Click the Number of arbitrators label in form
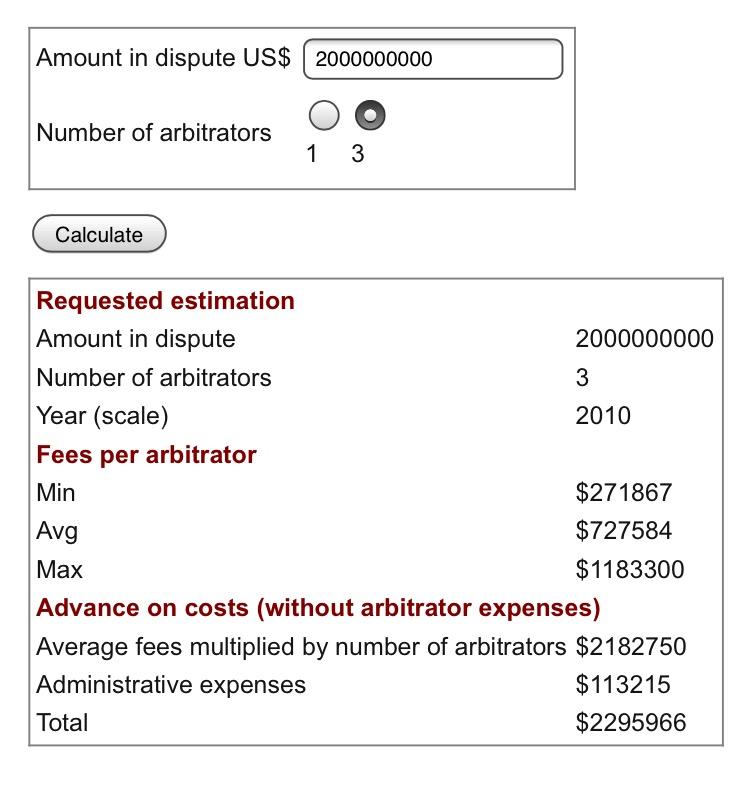The image size is (753, 787). tap(154, 133)
